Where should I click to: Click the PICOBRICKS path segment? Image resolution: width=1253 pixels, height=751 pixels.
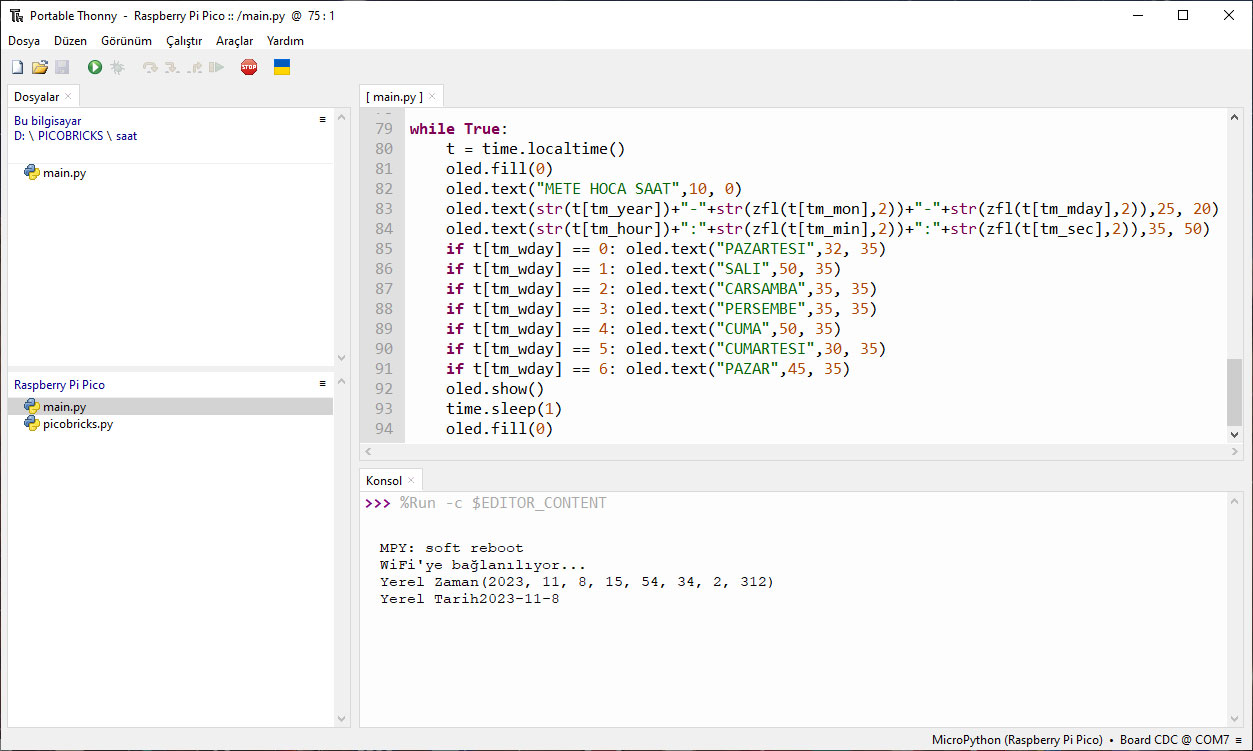(70, 136)
